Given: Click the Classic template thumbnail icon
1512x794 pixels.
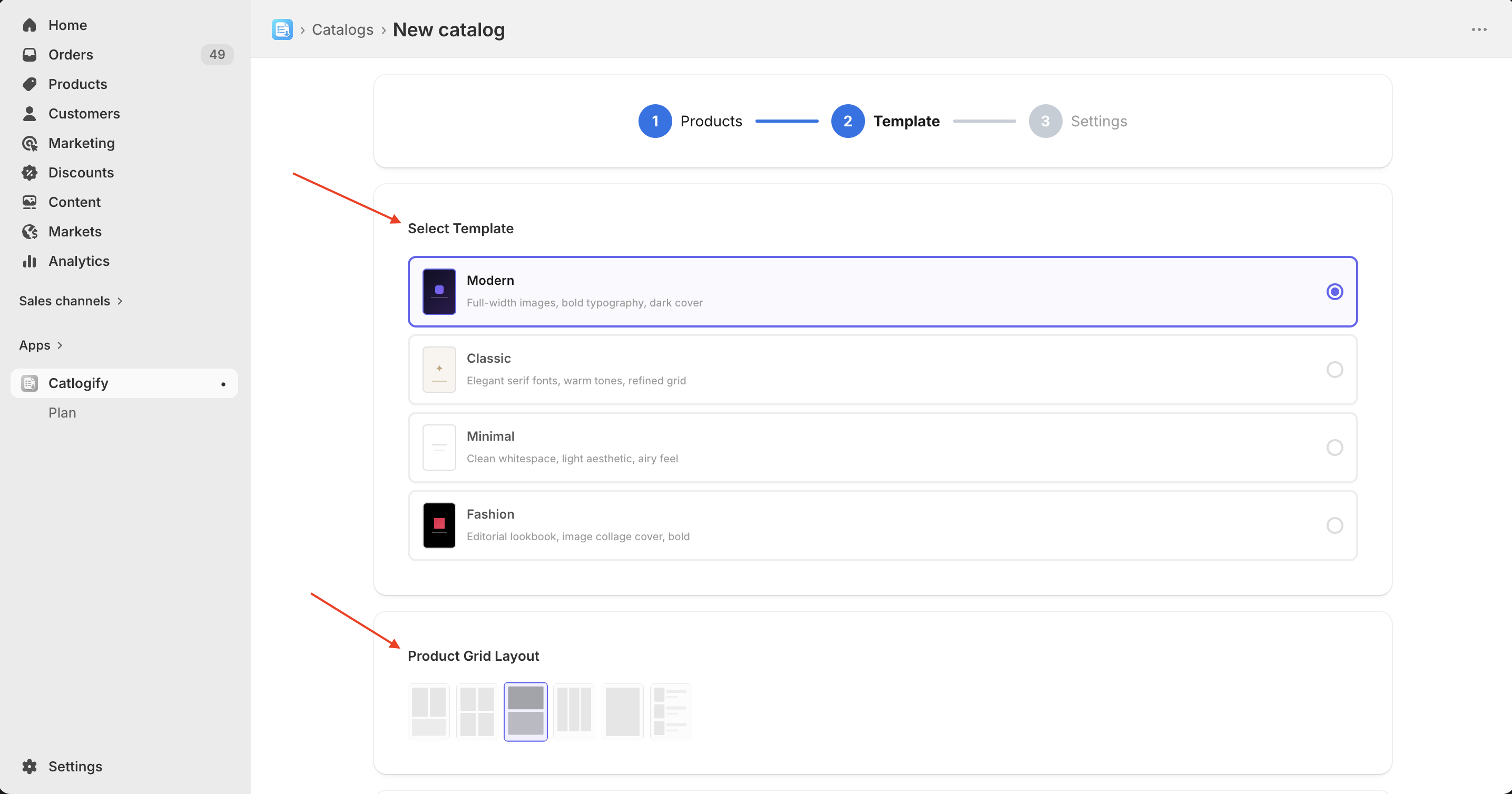Looking at the screenshot, I should point(439,370).
